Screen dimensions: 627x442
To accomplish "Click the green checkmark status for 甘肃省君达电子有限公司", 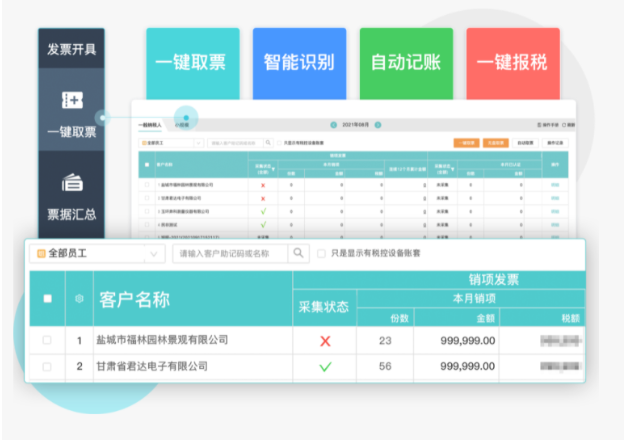I will click(x=324, y=367).
